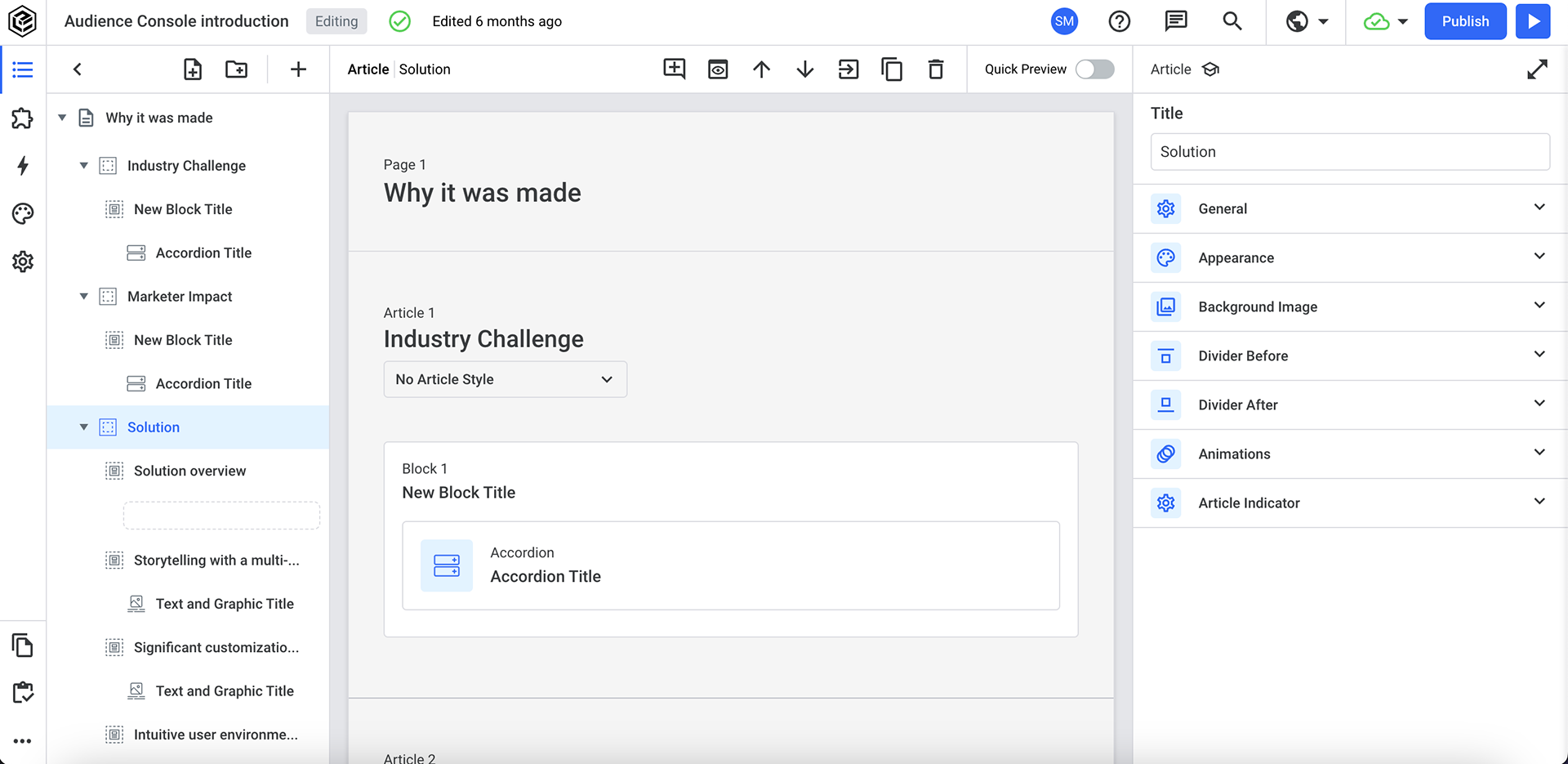1568x764 pixels.
Task: Open the copy pages icon in sidebar
Action: coord(23,646)
